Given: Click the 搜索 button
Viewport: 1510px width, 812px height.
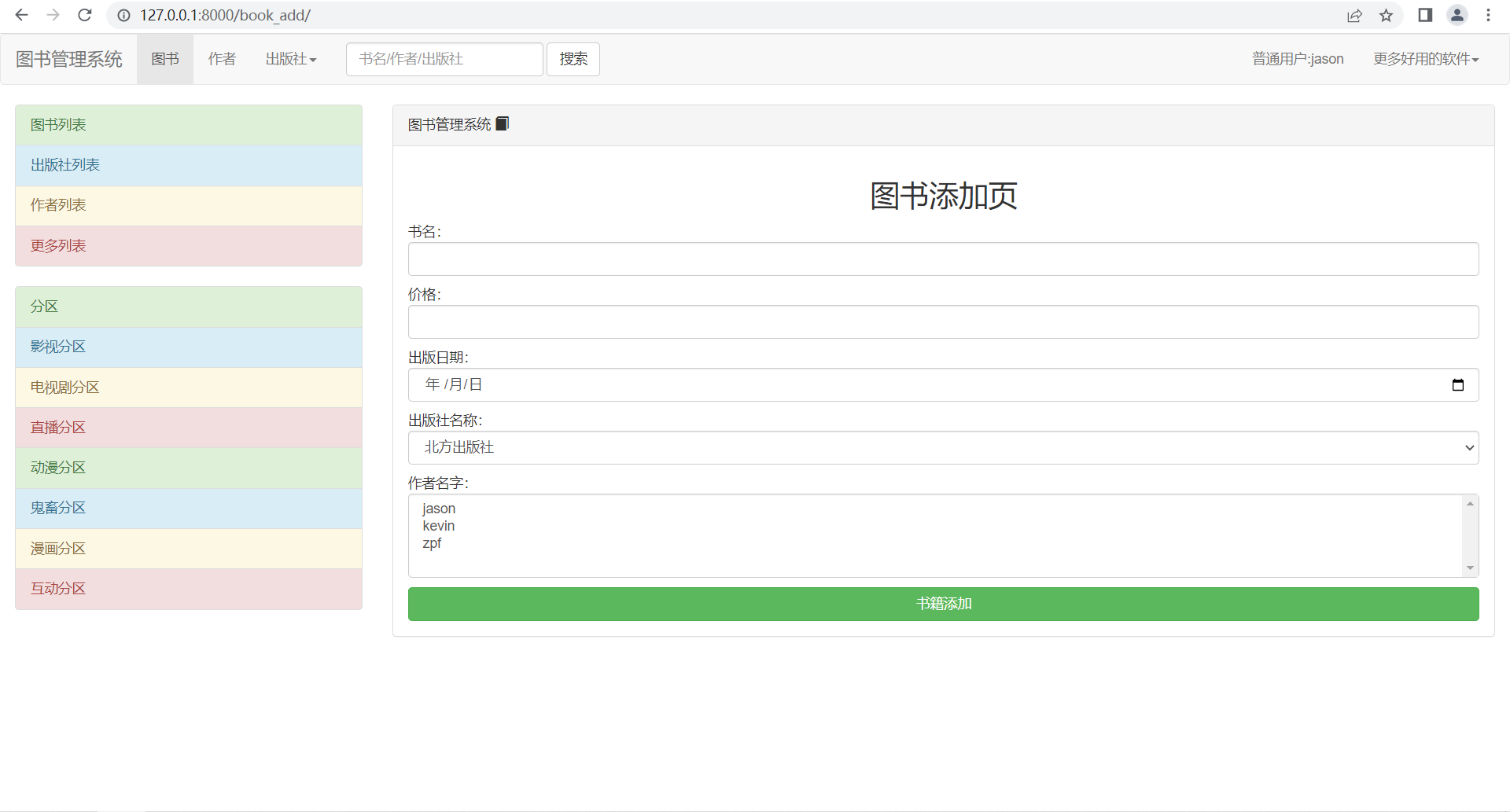Looking at the screenshot, I should click(x=573, y=59).
